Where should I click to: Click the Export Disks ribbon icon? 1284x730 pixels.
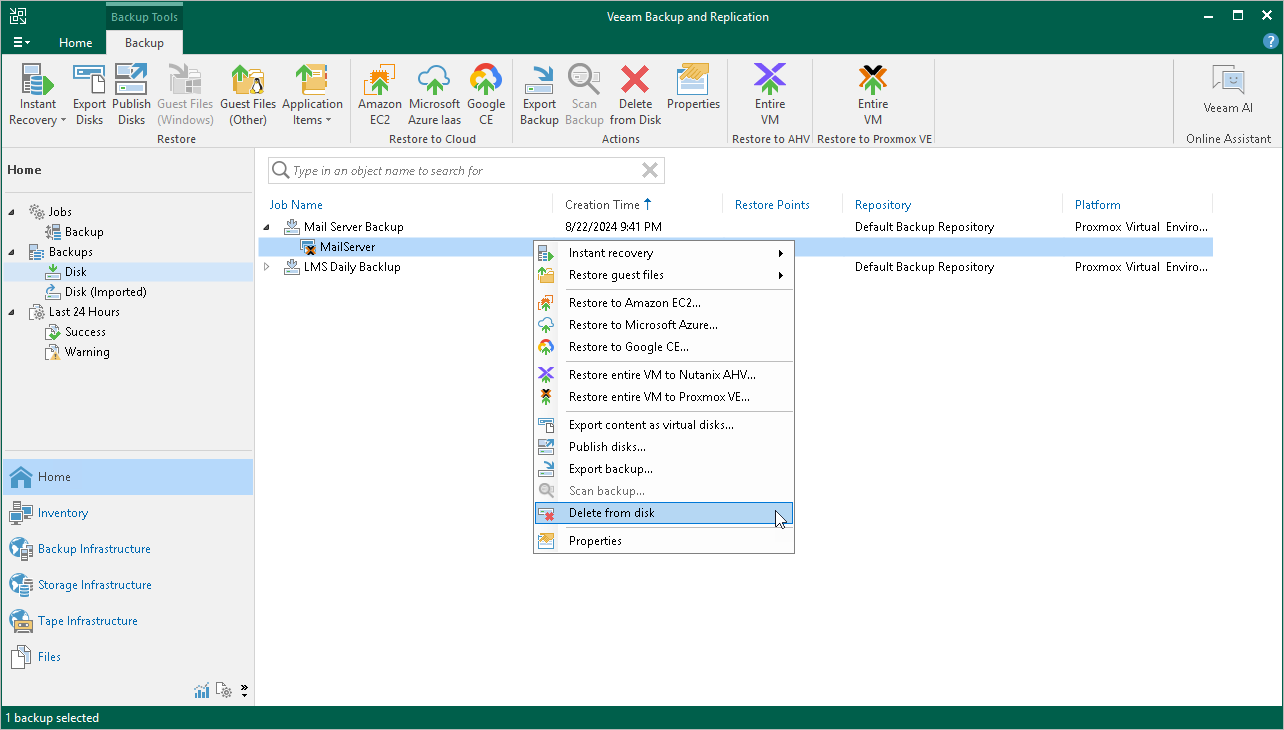(89, 95)
